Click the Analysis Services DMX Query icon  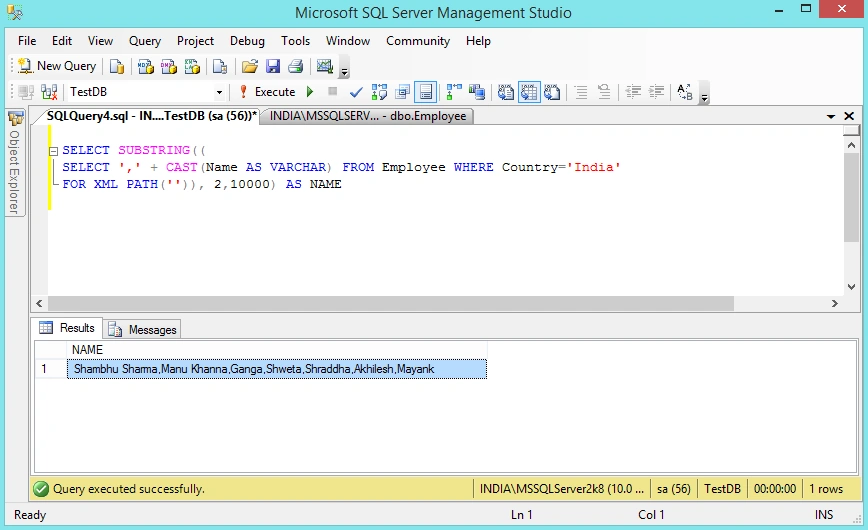169,66
